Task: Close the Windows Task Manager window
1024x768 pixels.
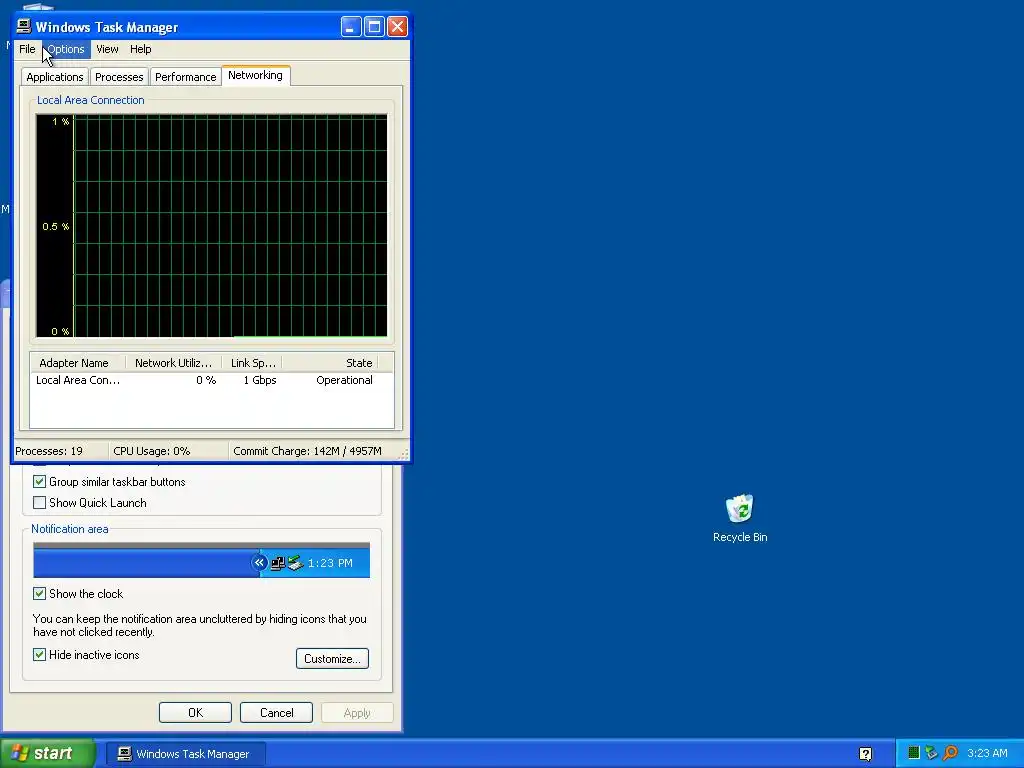Action: click(x=397, y=27)
